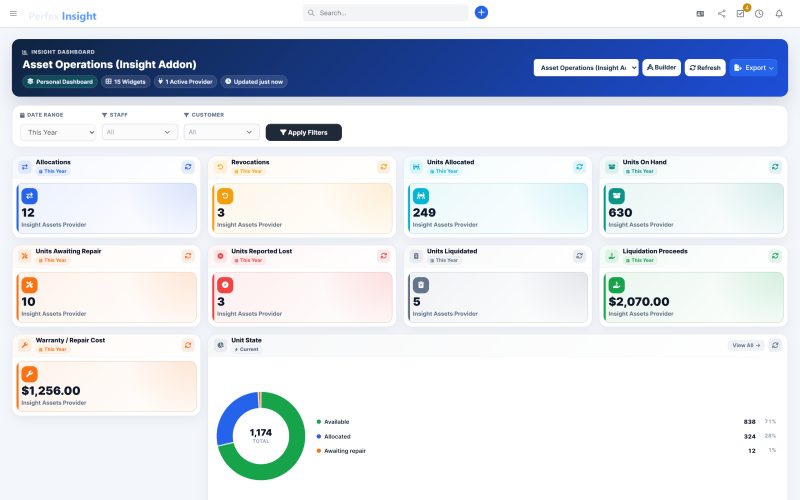
Task: Click the $1,256.00 repair cost value
Action: (x=51, y=391)
